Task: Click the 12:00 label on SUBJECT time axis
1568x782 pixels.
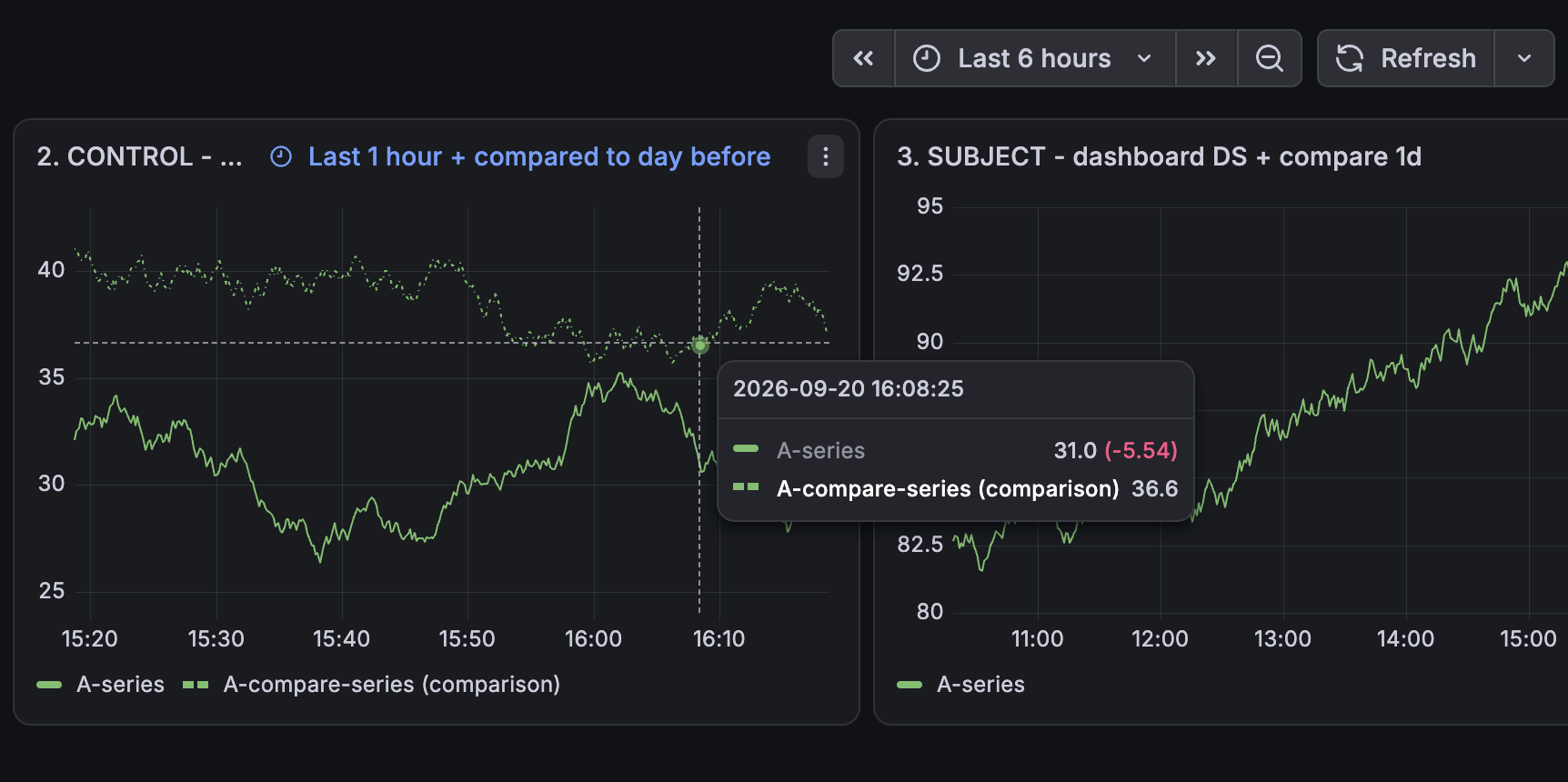Action: click(1160, 638)
